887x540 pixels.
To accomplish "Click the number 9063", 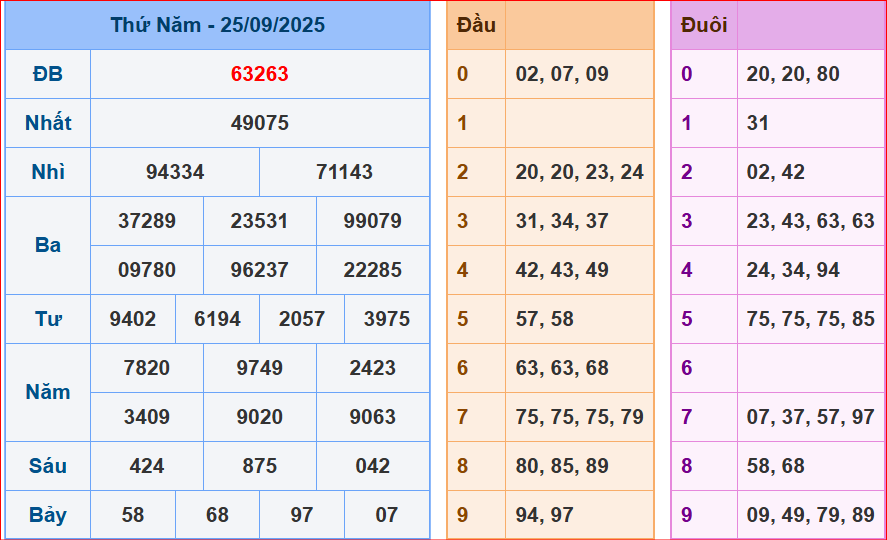I will click(373, 417).
